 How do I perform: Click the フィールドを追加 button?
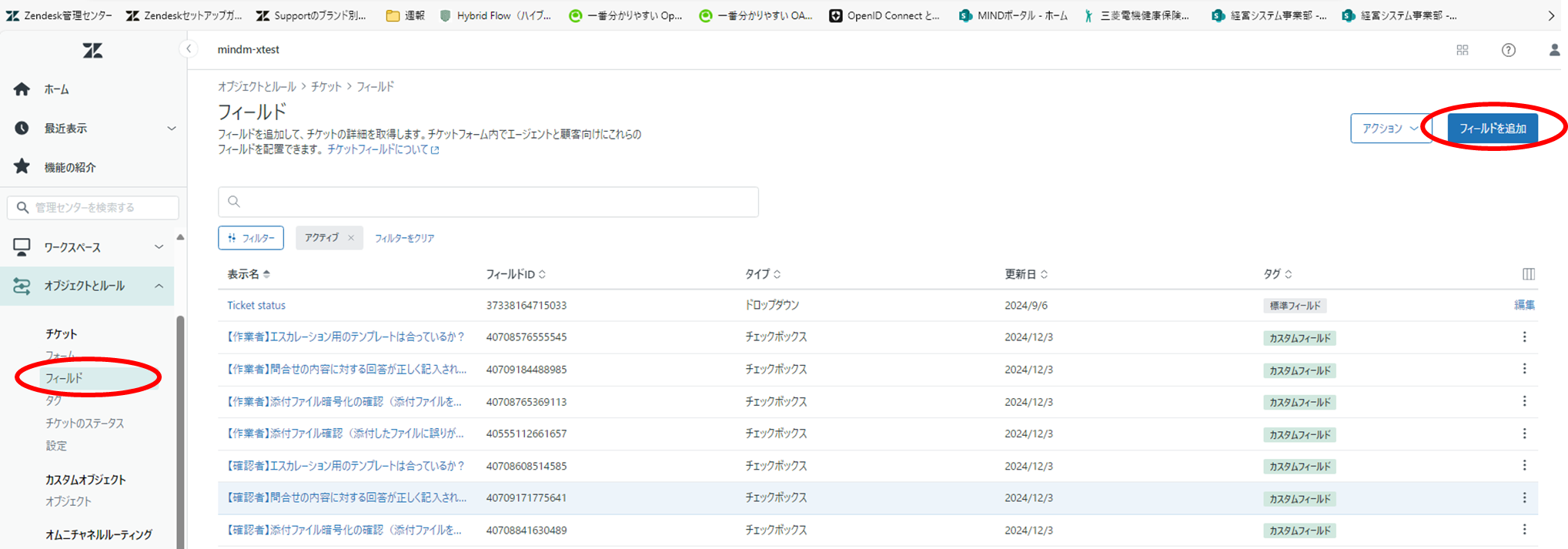coord(1492,129)
